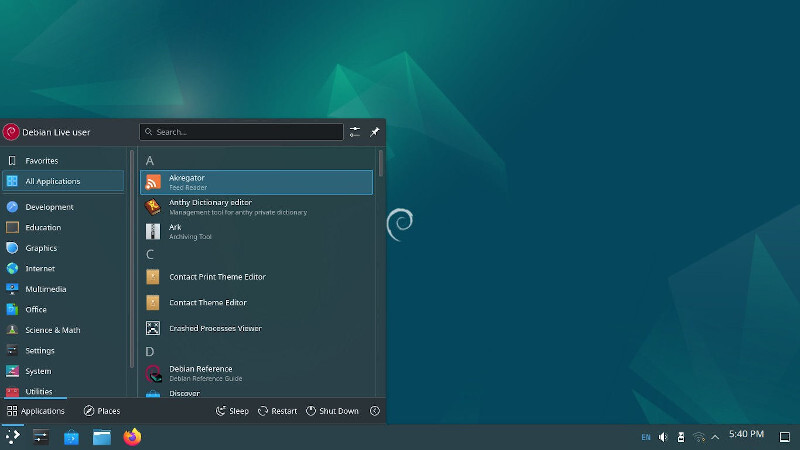Click the application list scrollbar
Image resolution: width=800 pixels, height=450 pixels.
click(381, 163)
